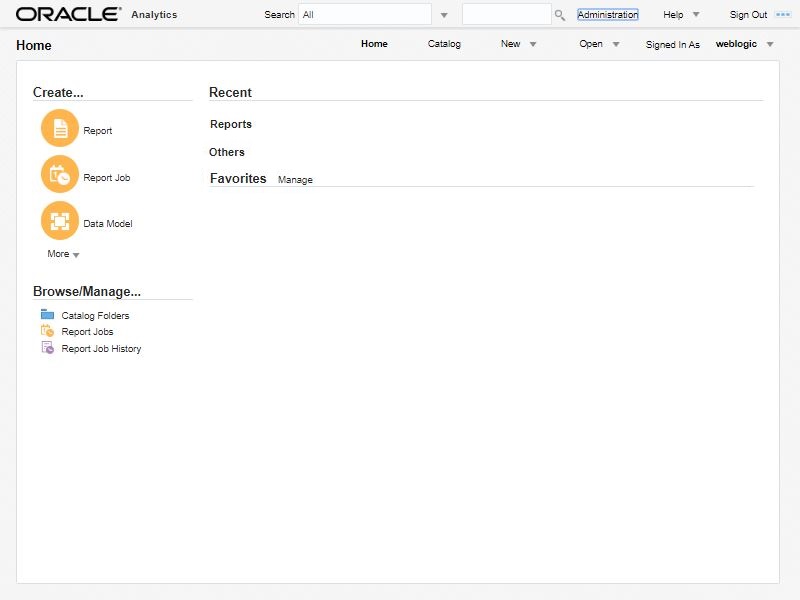This screenshot has height=600, width=800.
Task: Click the Report create link
Action: 97,131
